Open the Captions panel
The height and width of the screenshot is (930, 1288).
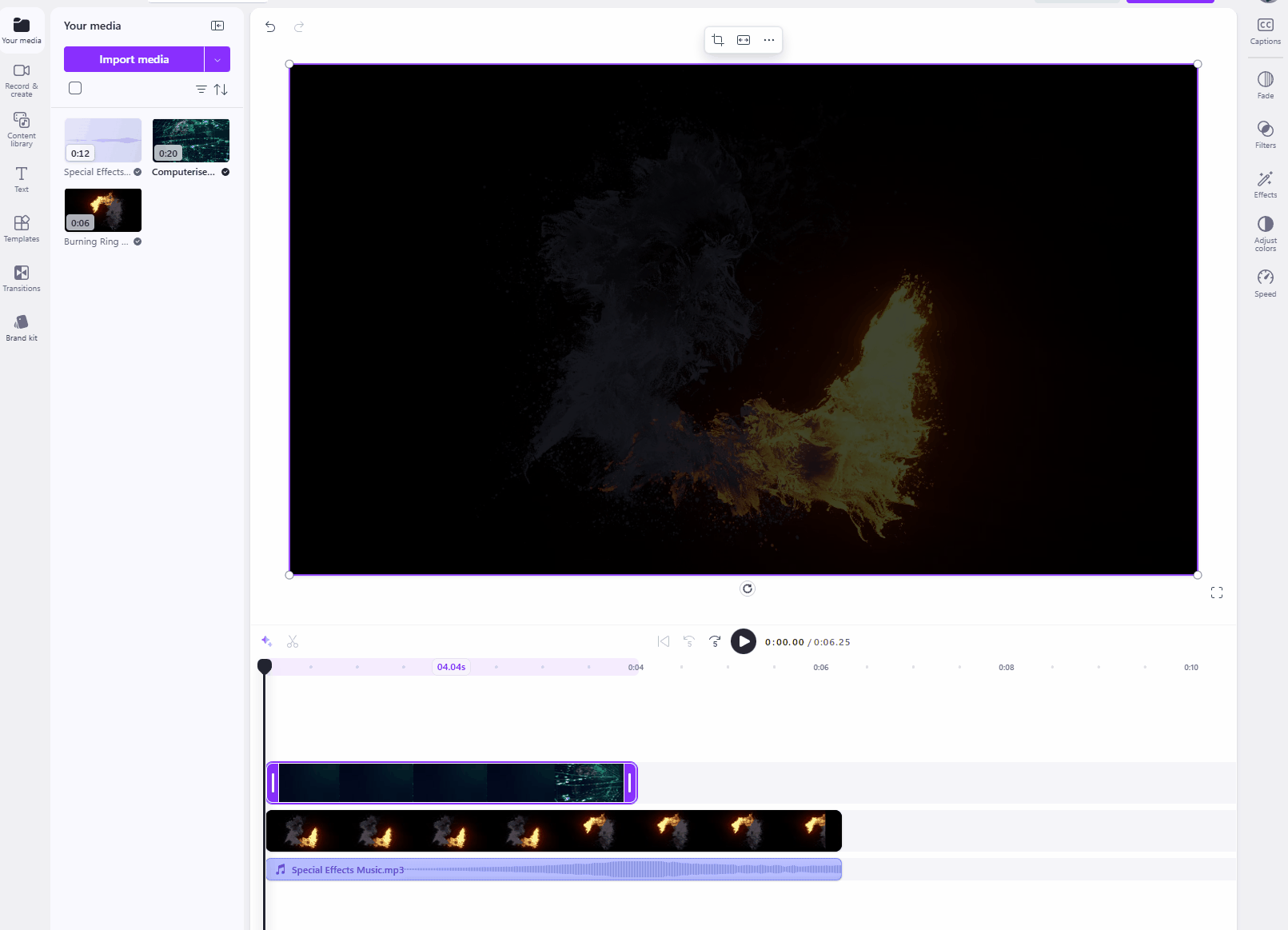click(1265, 30)
